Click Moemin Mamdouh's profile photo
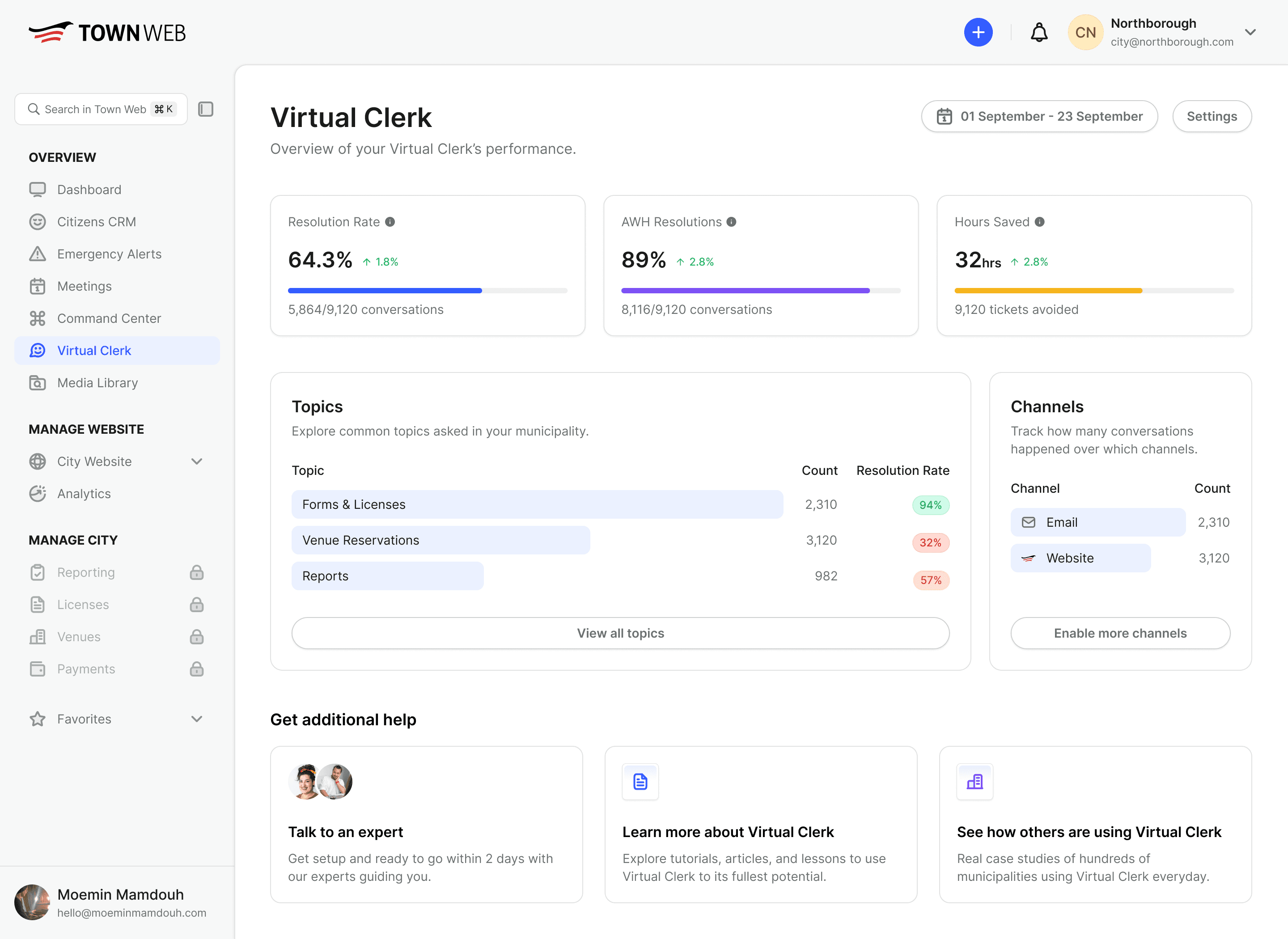 32,902
